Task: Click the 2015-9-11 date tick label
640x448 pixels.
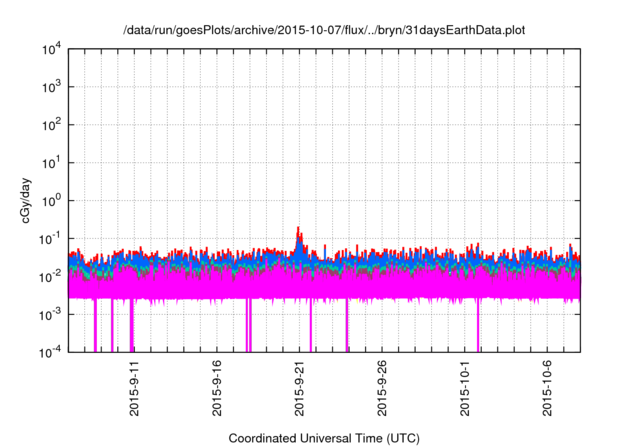Action: 134,388
